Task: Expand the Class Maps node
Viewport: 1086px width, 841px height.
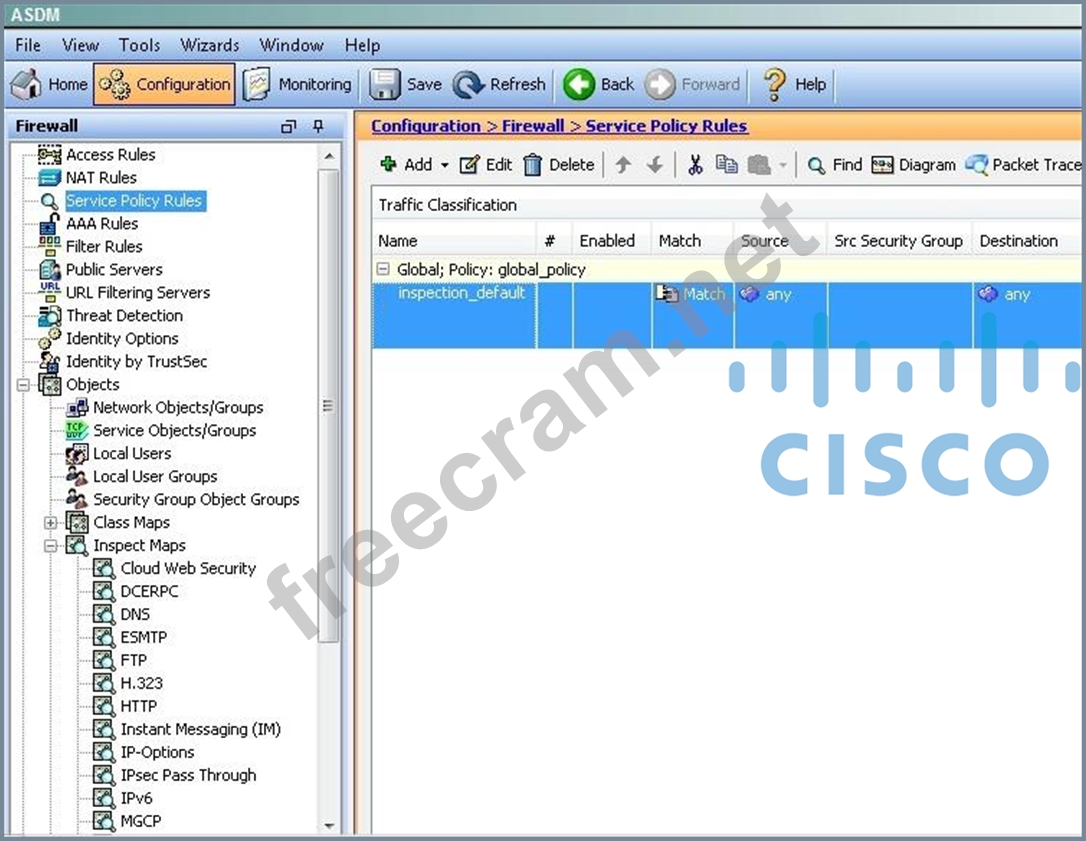Action: click(51, 523)
